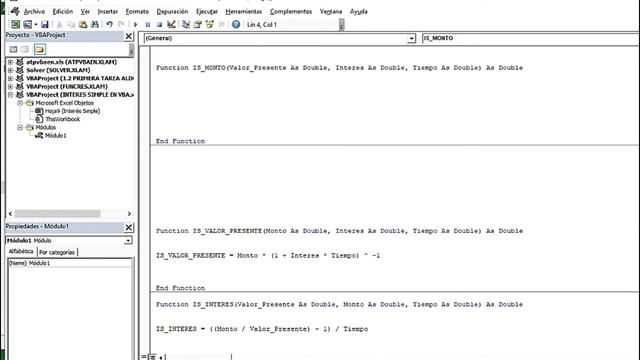Save the workbook with the floppy icon

point(44,24)
